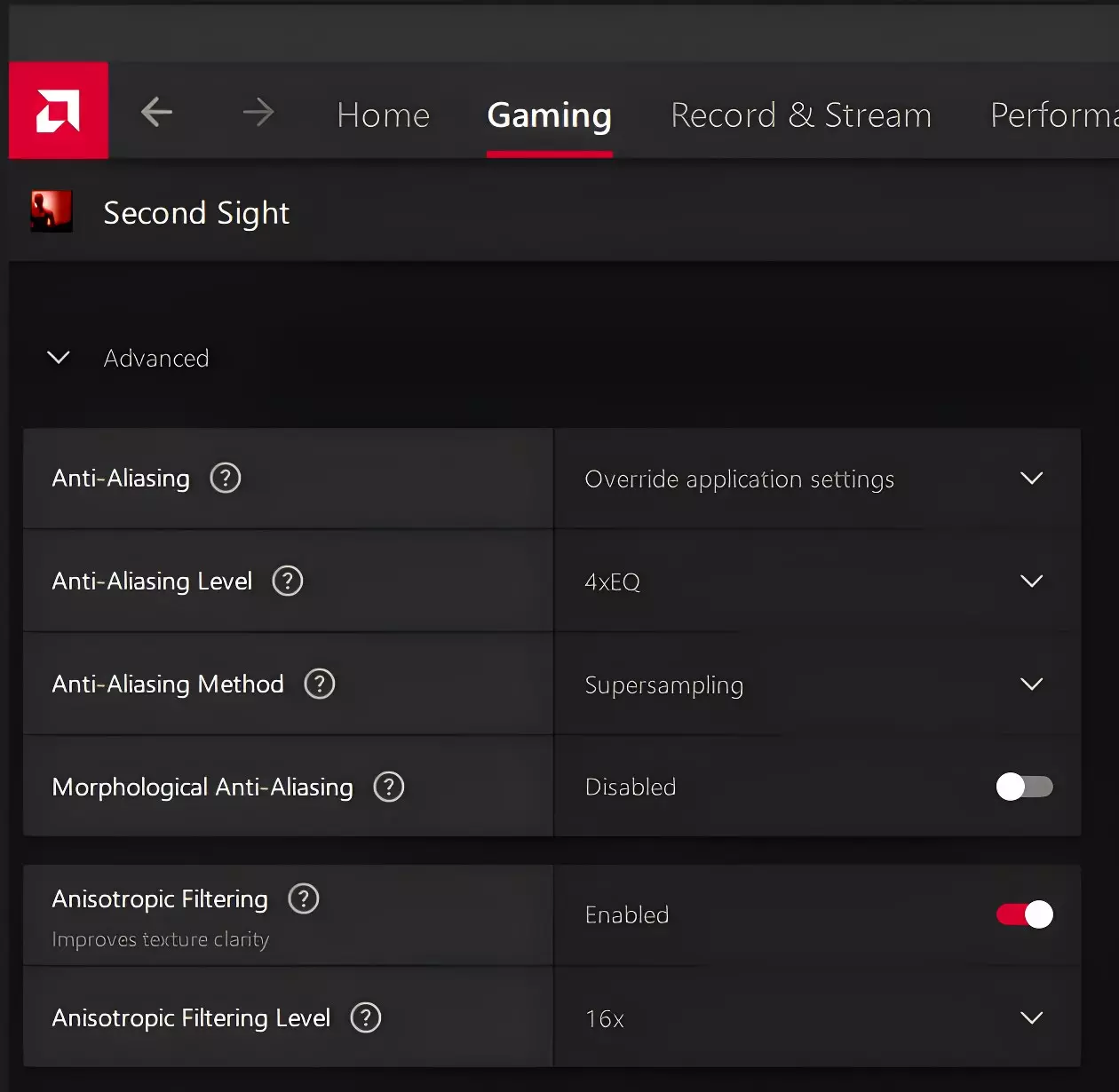Open the Anti-Aliasing override dropdown
This screenshot has height=1092, width=1119.
816,479
